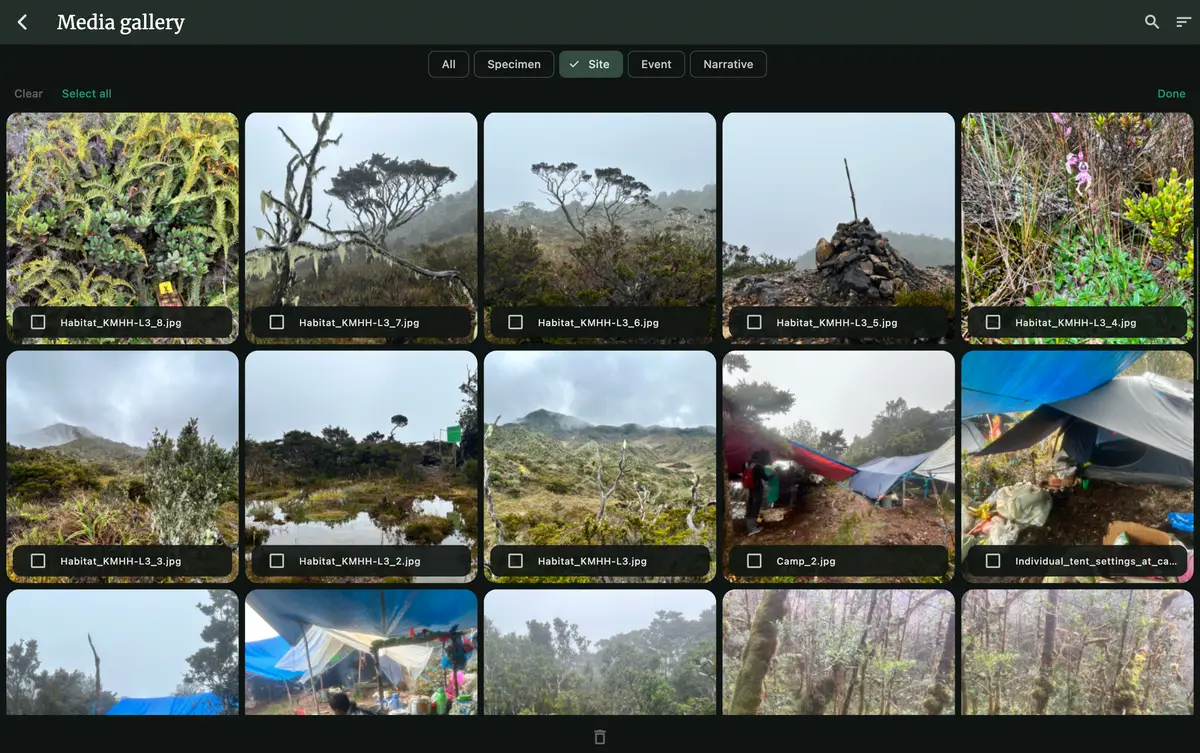The width and height of the screenshot is (1200, 753).
Task: Check the Habitat_KMHH-L3_6.jpg checkbox
Action: [x=516, y=322]
